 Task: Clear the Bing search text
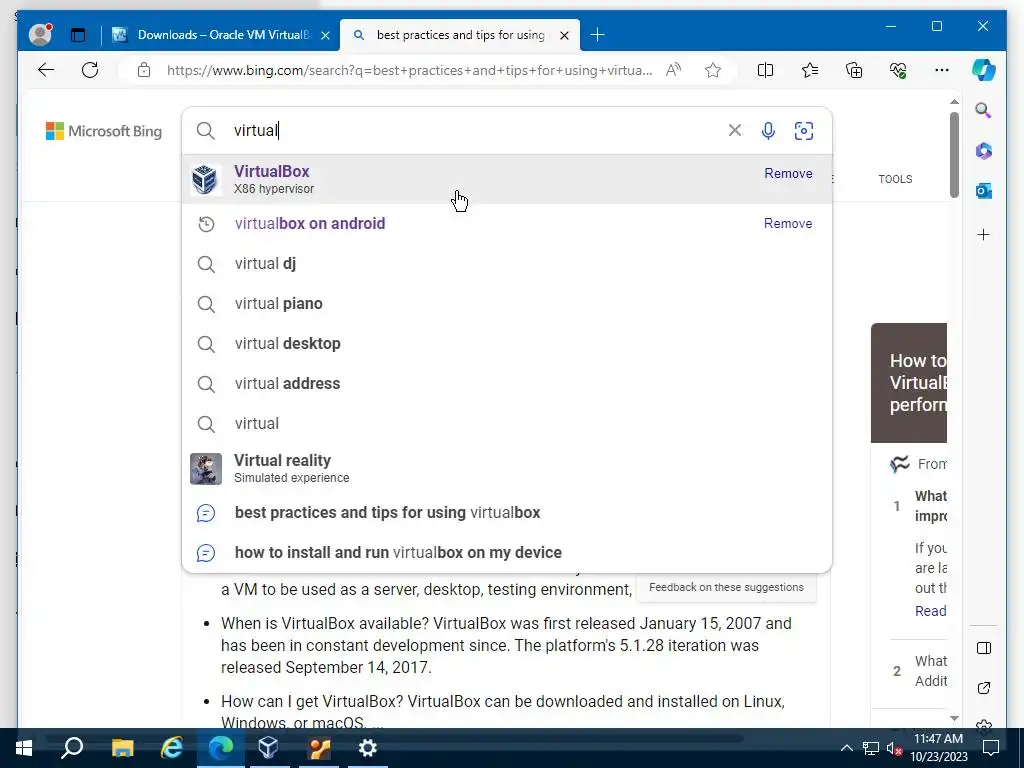pyautogui.click(x=735, y=131)
